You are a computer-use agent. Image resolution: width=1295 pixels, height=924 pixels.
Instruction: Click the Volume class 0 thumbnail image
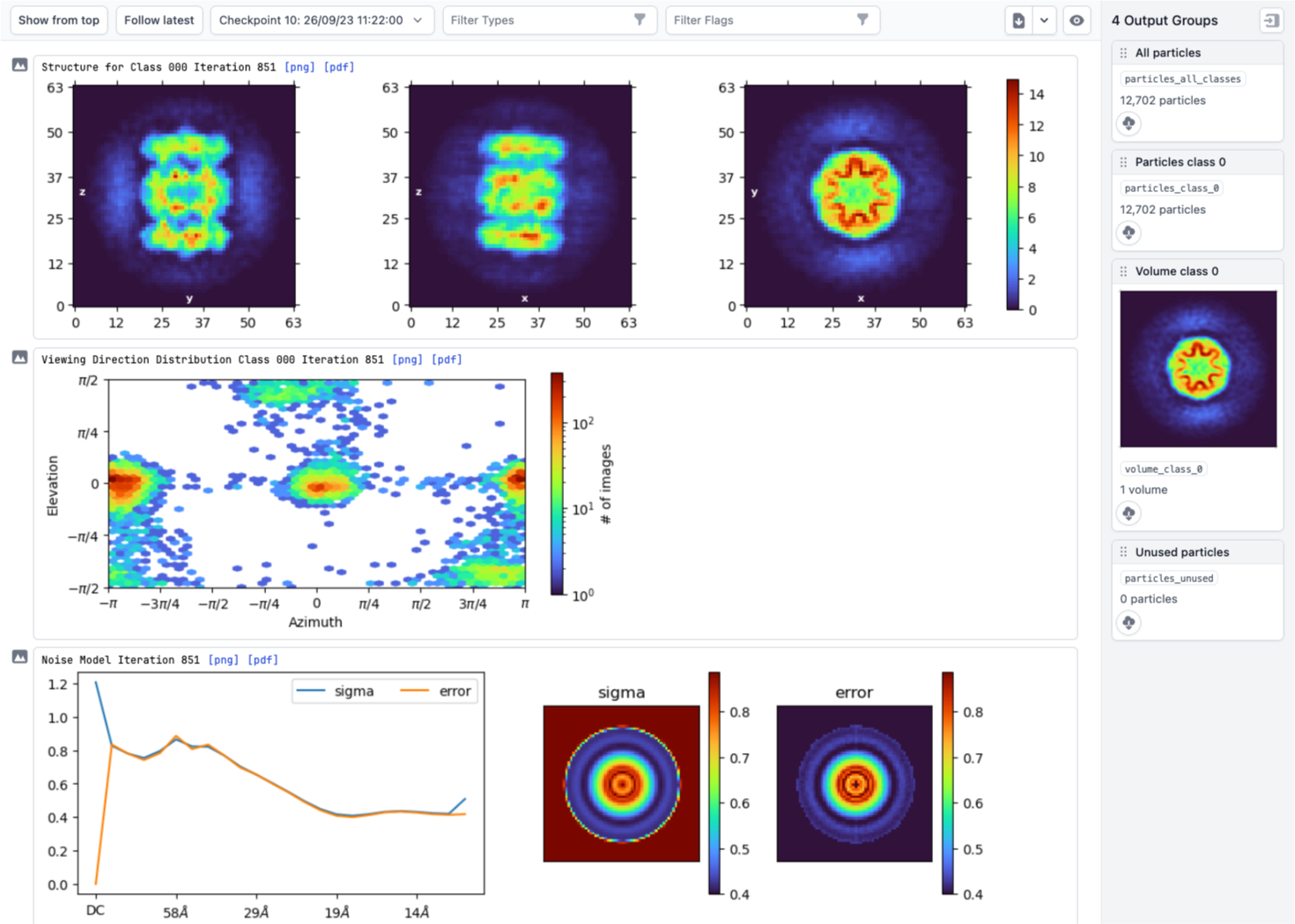coord(1197,368)
